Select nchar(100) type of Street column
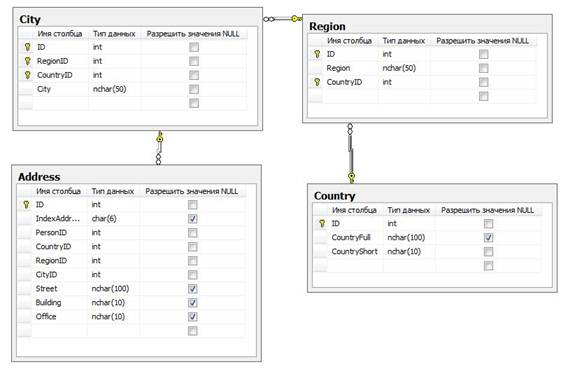The height and width of the screenshot is (369, 568). coord(110,289)
